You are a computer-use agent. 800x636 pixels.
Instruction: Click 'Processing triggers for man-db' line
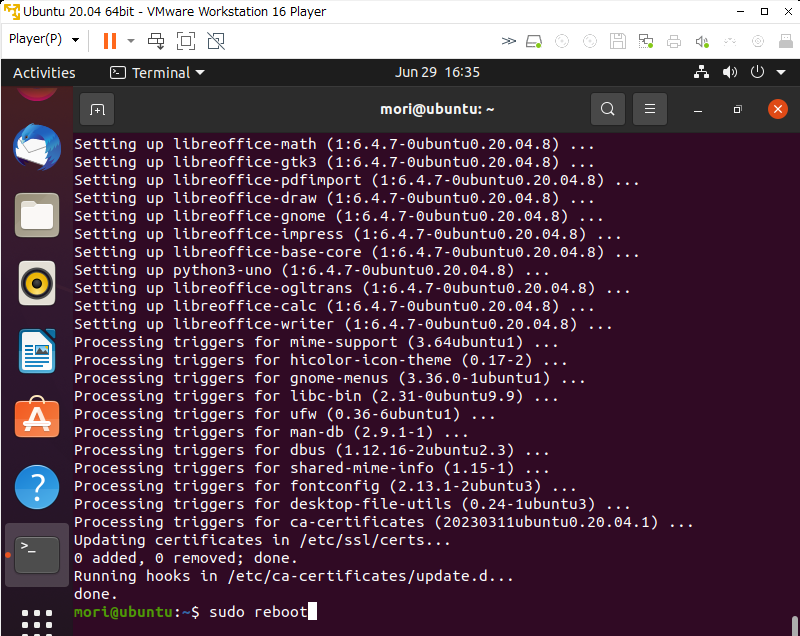271,433
